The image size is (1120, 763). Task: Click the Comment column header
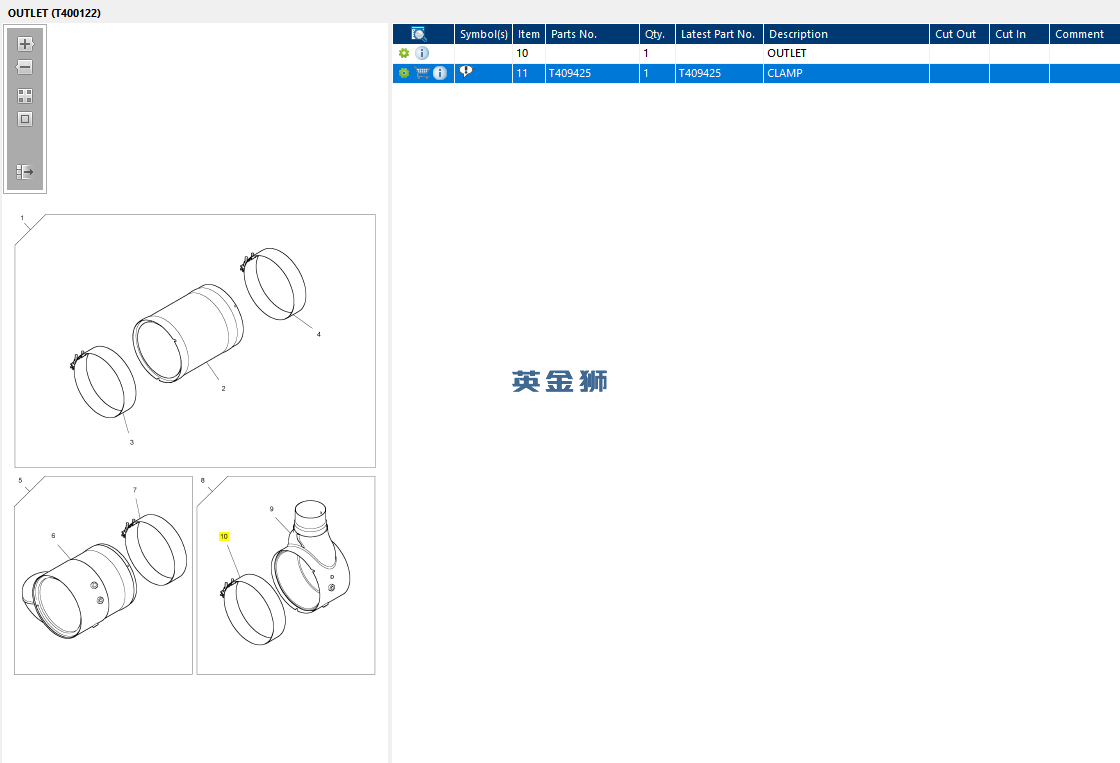point(1085,34)
